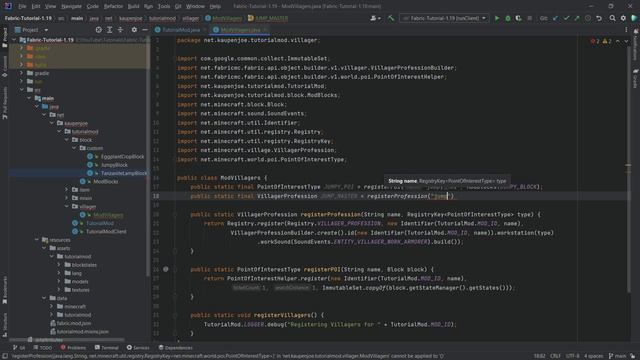Click the Project panel horizontal scrollbar

click(x=67, y=340)
